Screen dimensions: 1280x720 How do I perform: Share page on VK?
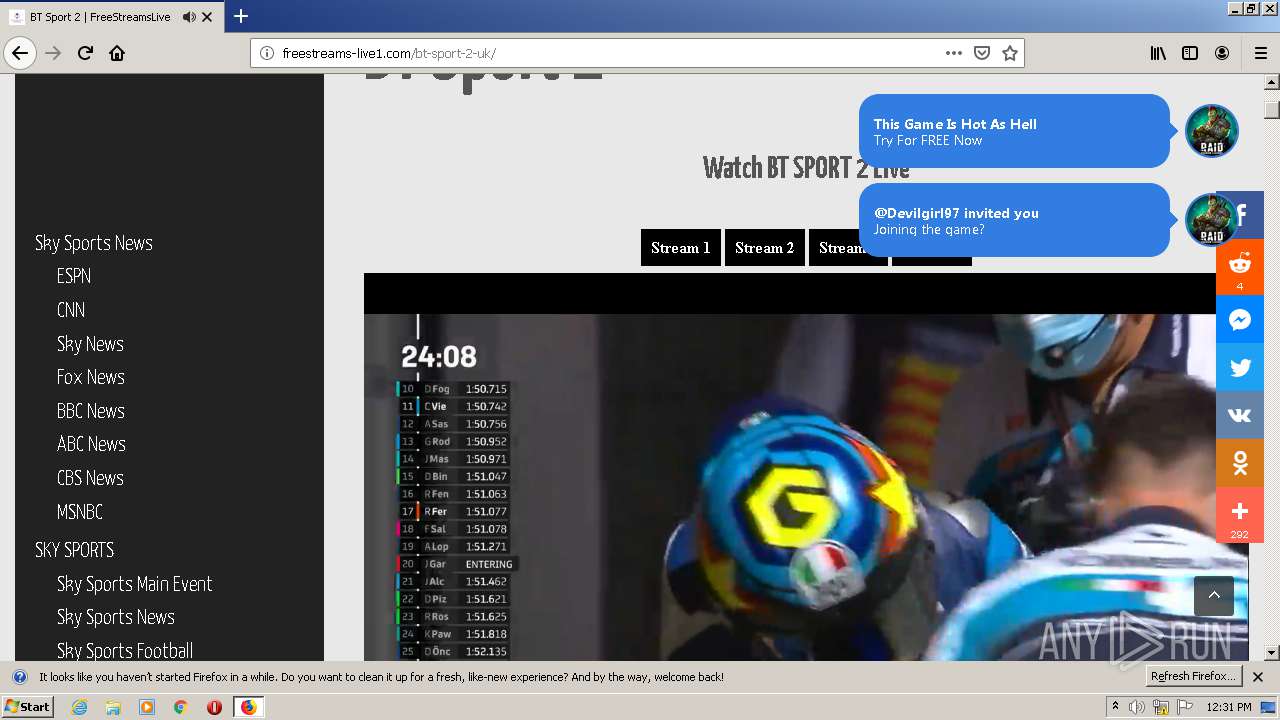[x=1240, y=415]
